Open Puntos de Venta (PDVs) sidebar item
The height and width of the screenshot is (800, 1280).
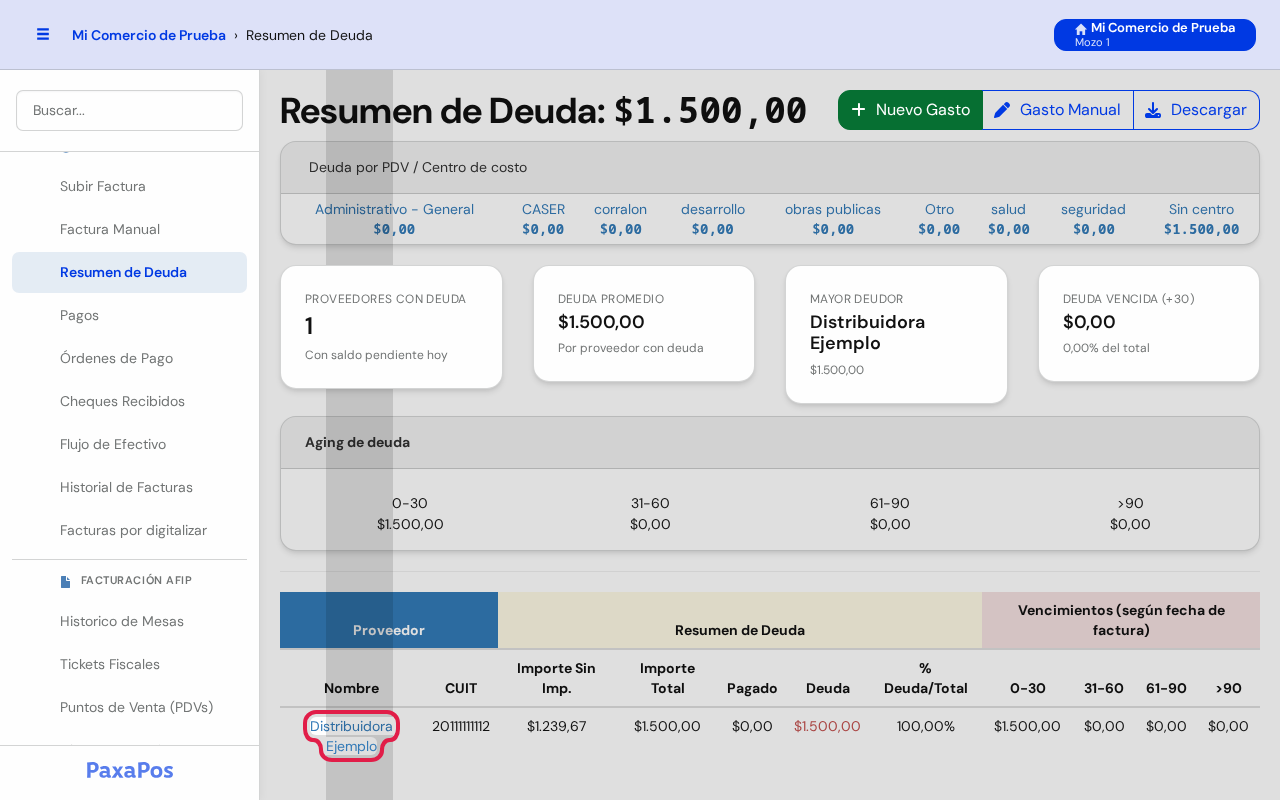tap(129, 707)
